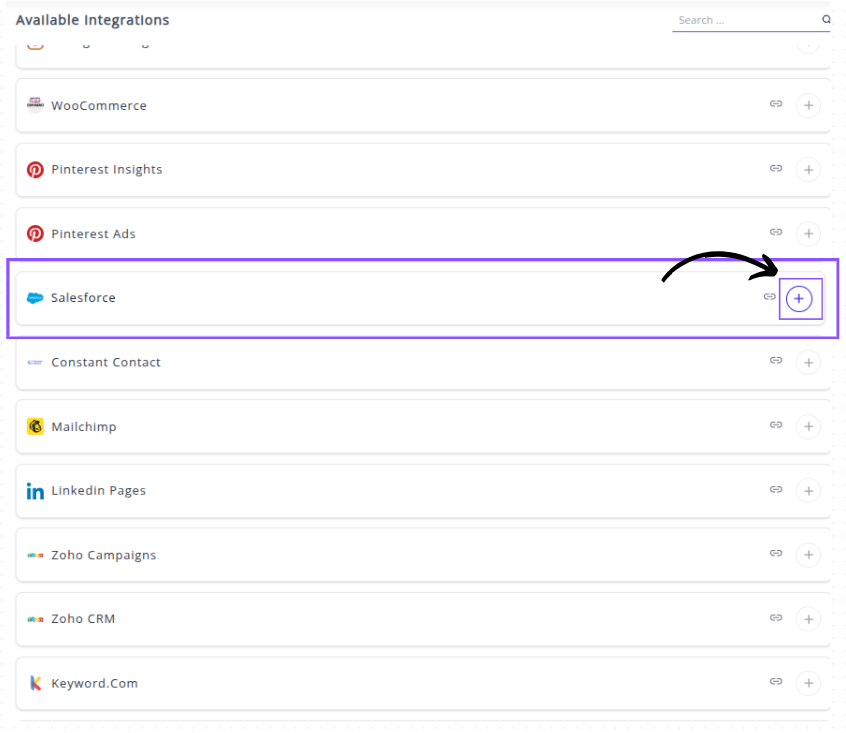Click the Pinterest Ads link icon
Viewport: 846px width, 733px height.
[775, 232]
